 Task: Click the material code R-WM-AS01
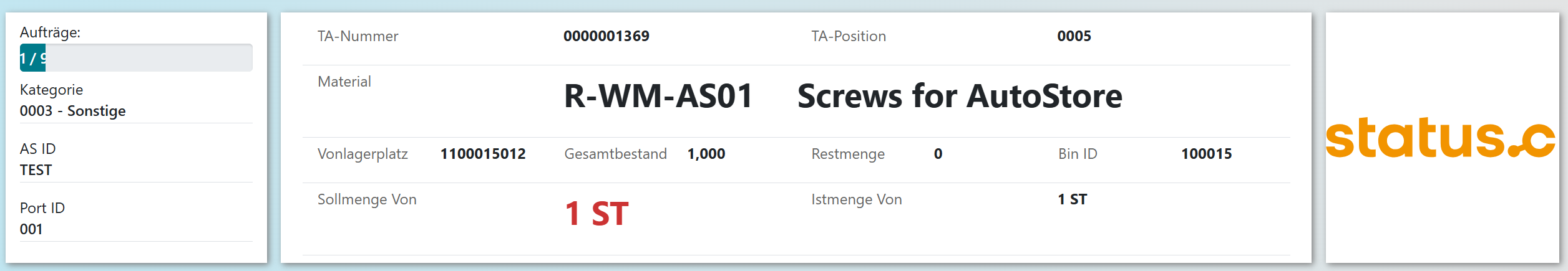click(658, 97)
